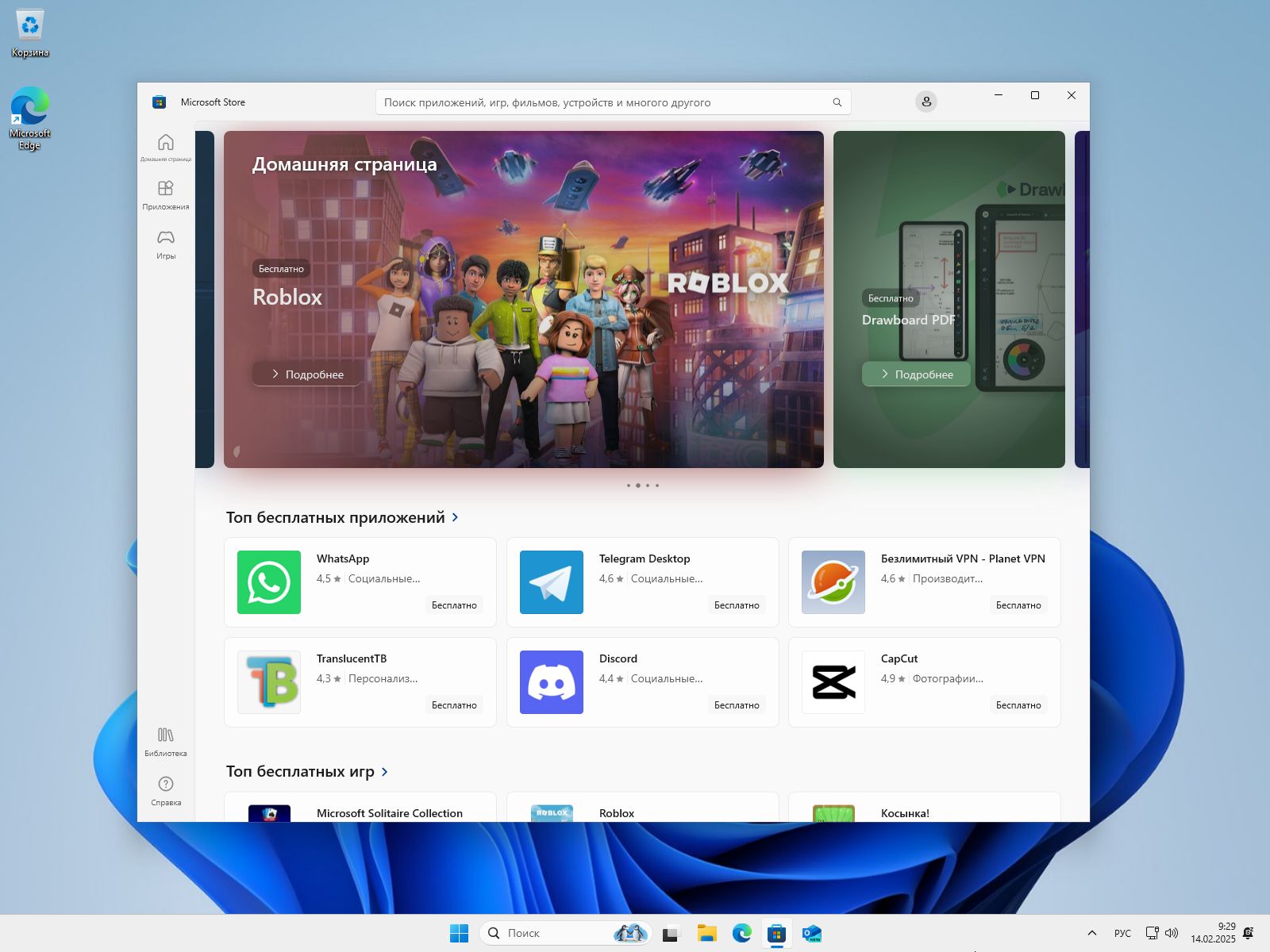Expand the Топ бесплатных игр list
This screenshot has height=952, width=1270.
(x=384, y=771)
